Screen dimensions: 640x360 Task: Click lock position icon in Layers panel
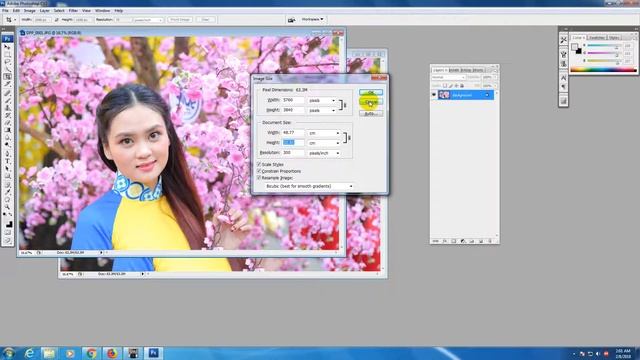(456, 86)
